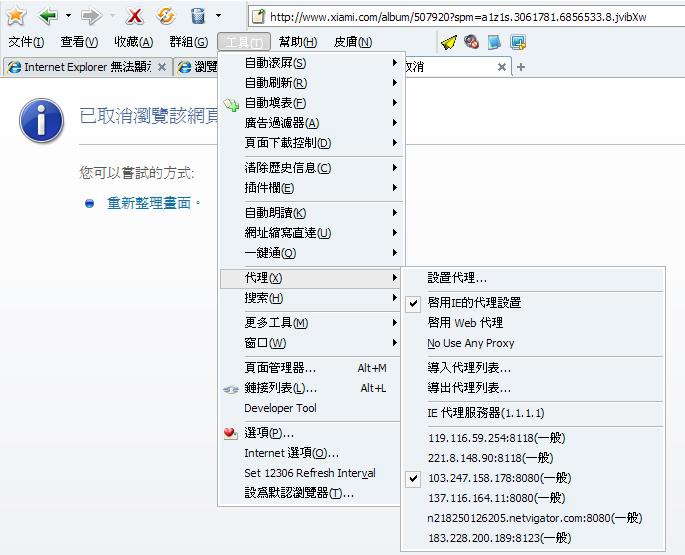The height and width of the screenshot is (555, 685).
Task: Select proxy 137.116.164.11:8080
Action: point(533,498)
